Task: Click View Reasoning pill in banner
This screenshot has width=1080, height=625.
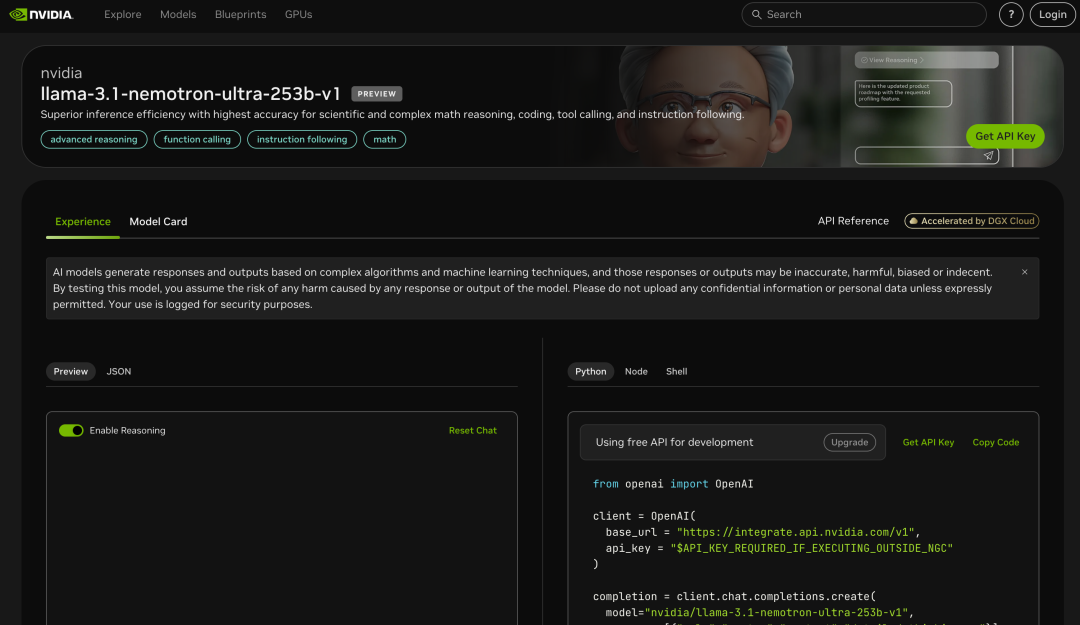Action: tap(926, 60)
